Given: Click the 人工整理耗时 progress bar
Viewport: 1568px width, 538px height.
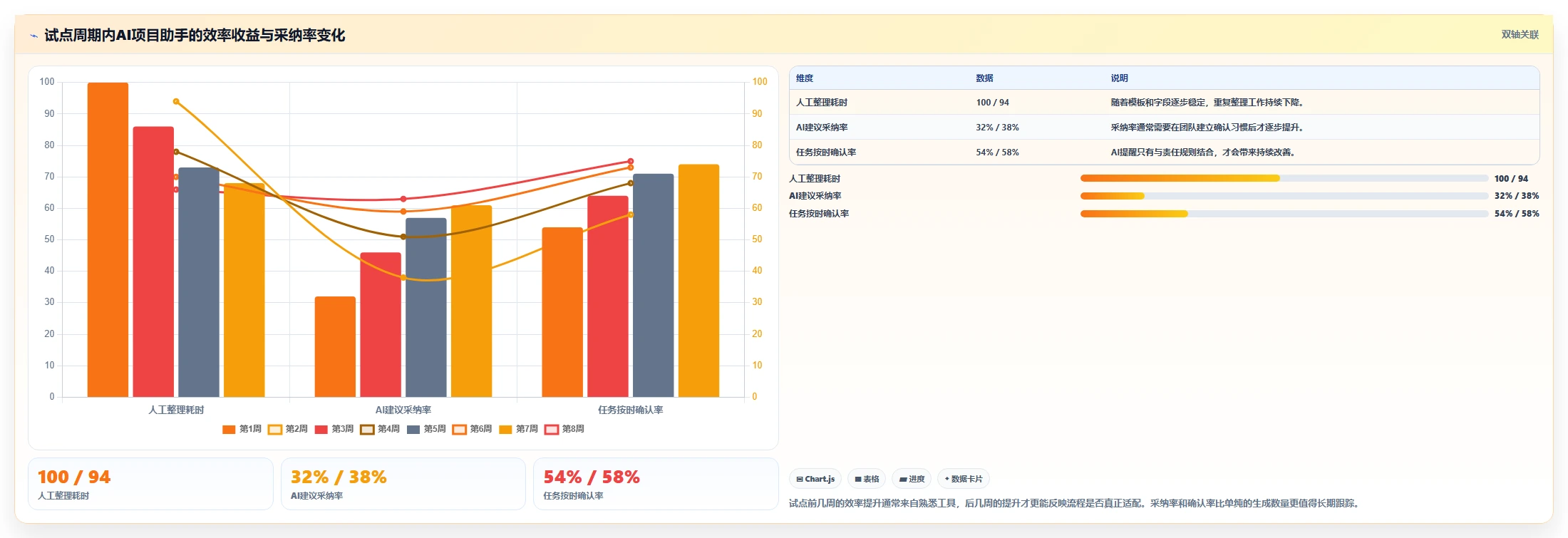Looking at the screenshot, I should pyautogui.click(x=1284, y=178).
